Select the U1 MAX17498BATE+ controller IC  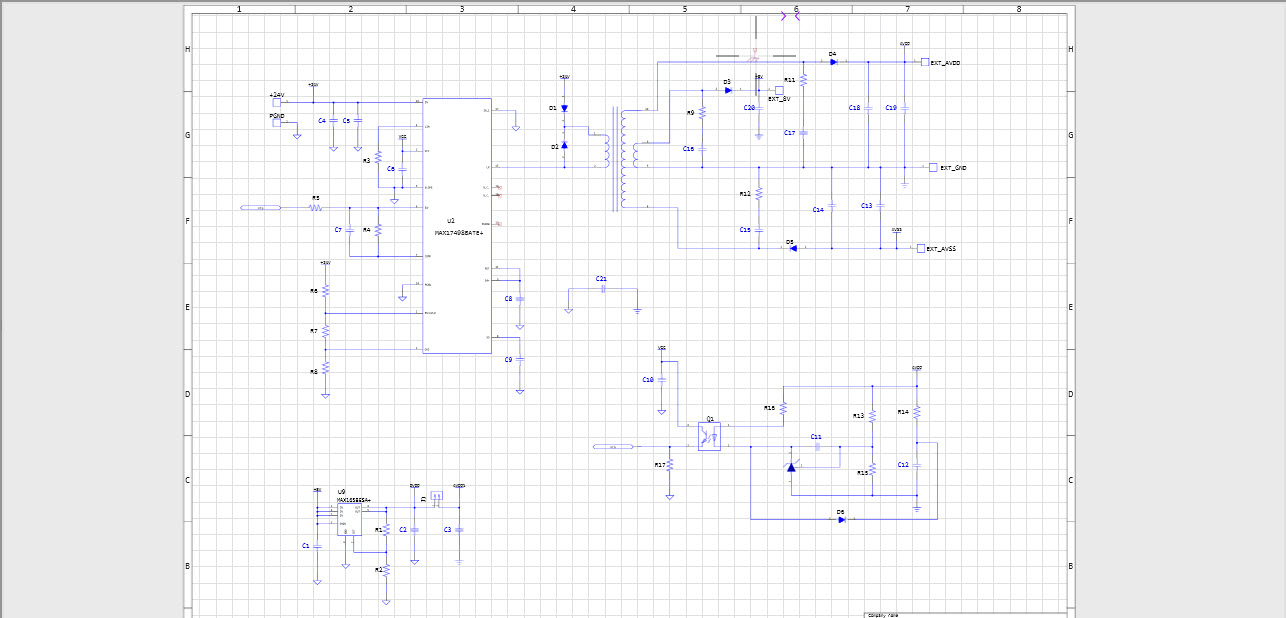pos(457,225)
